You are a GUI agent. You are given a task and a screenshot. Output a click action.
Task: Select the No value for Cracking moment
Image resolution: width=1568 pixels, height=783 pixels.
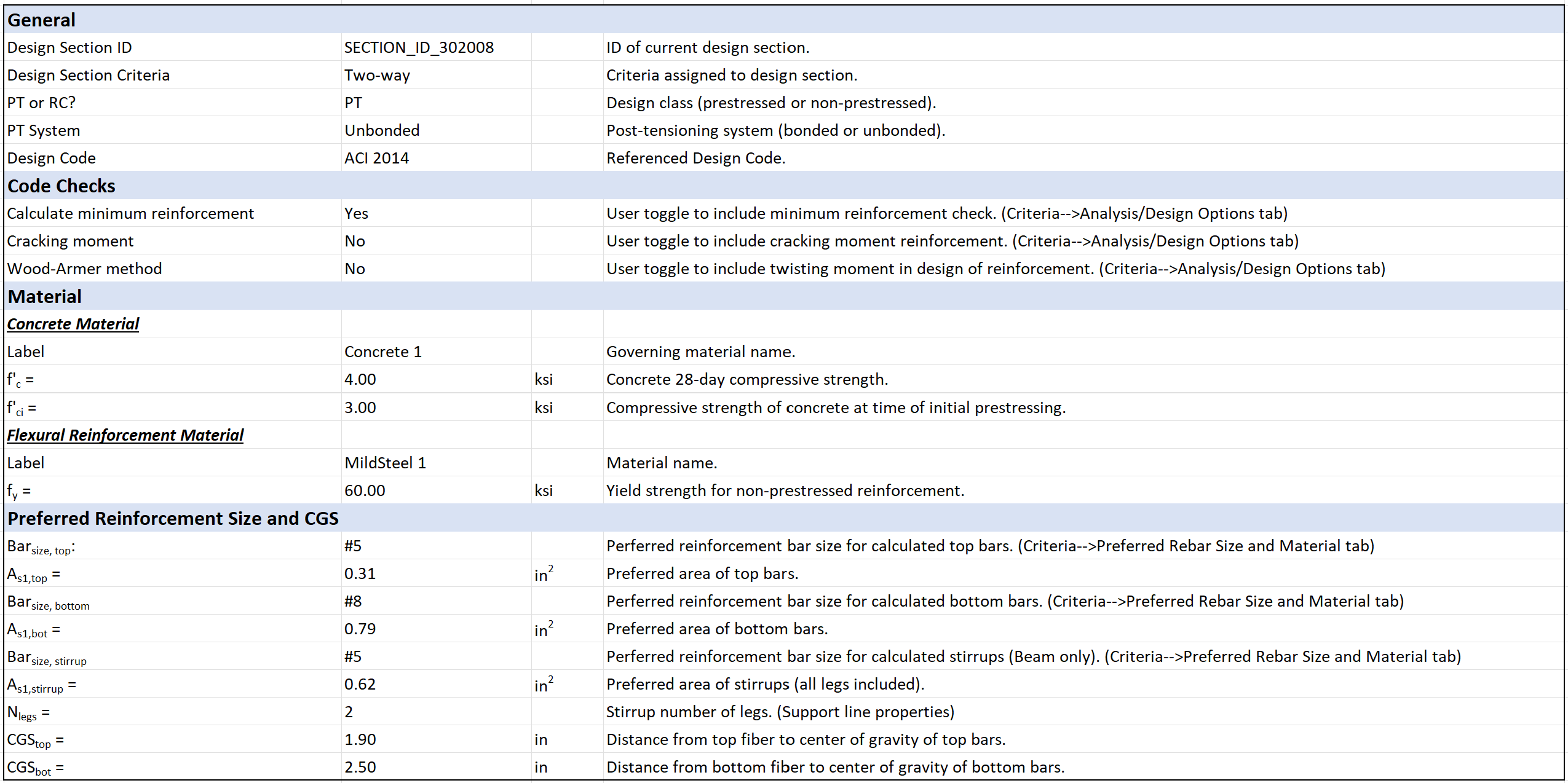(x=355, y=240)
